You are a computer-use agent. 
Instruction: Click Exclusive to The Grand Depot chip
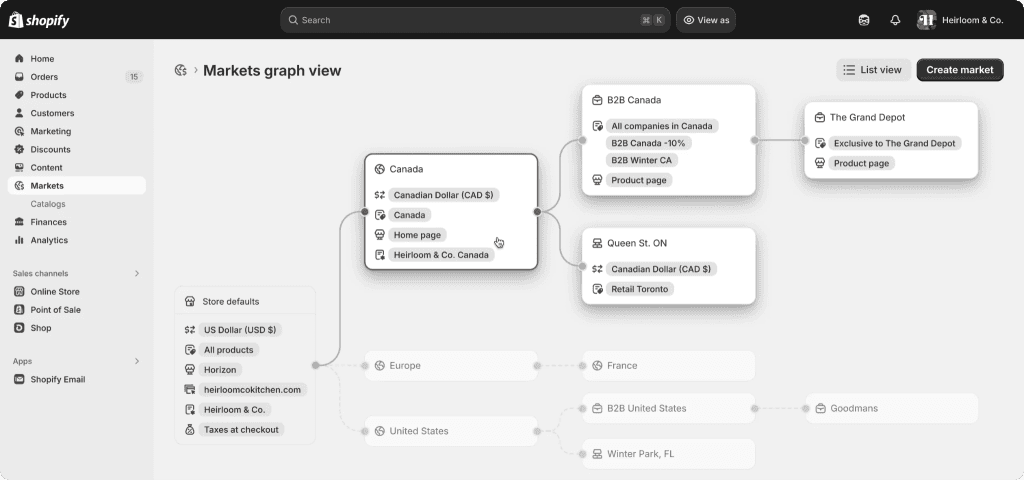894,143
